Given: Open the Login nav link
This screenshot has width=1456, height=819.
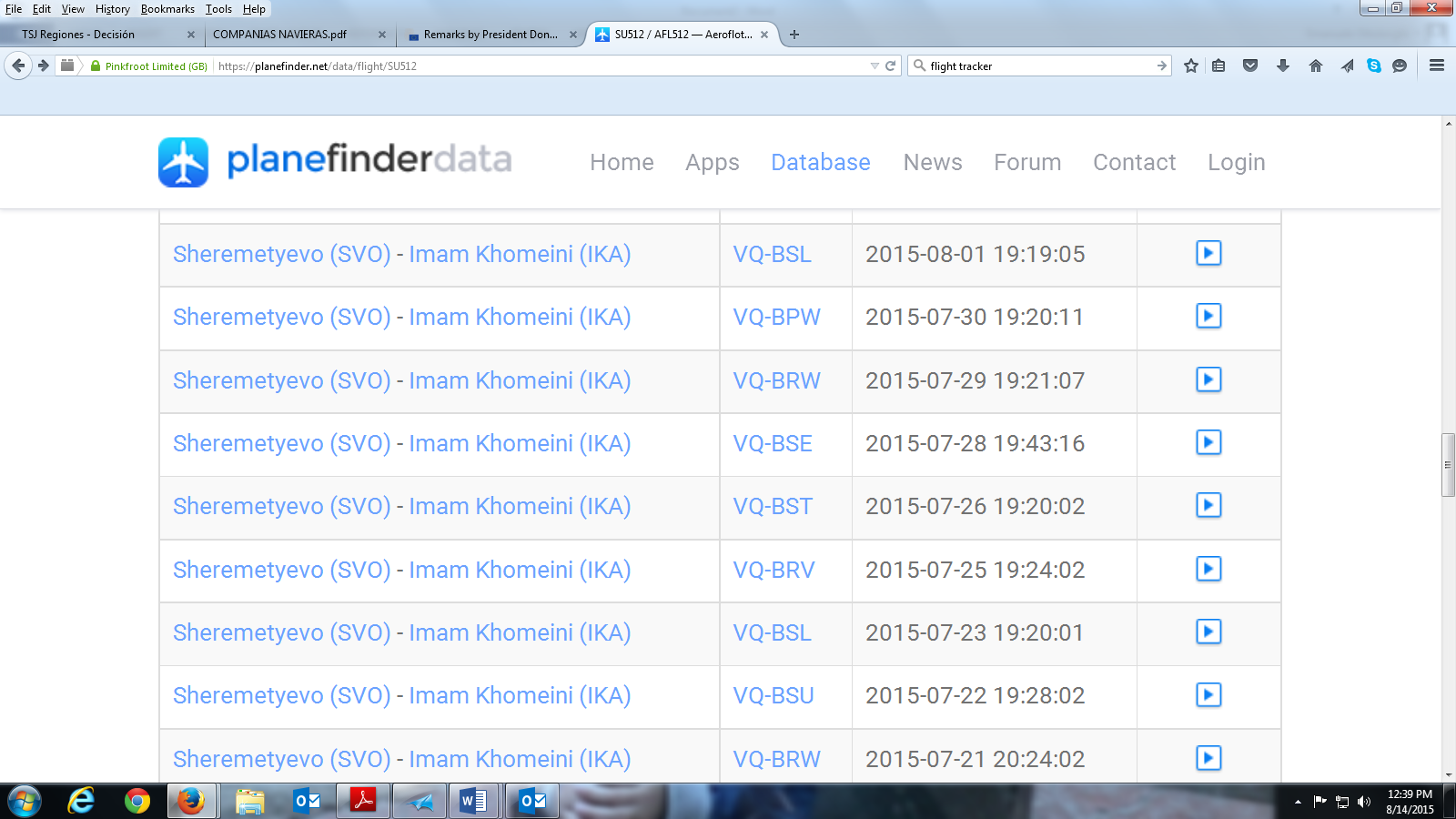Looking at the screenshot, I should pos(1237,162).
